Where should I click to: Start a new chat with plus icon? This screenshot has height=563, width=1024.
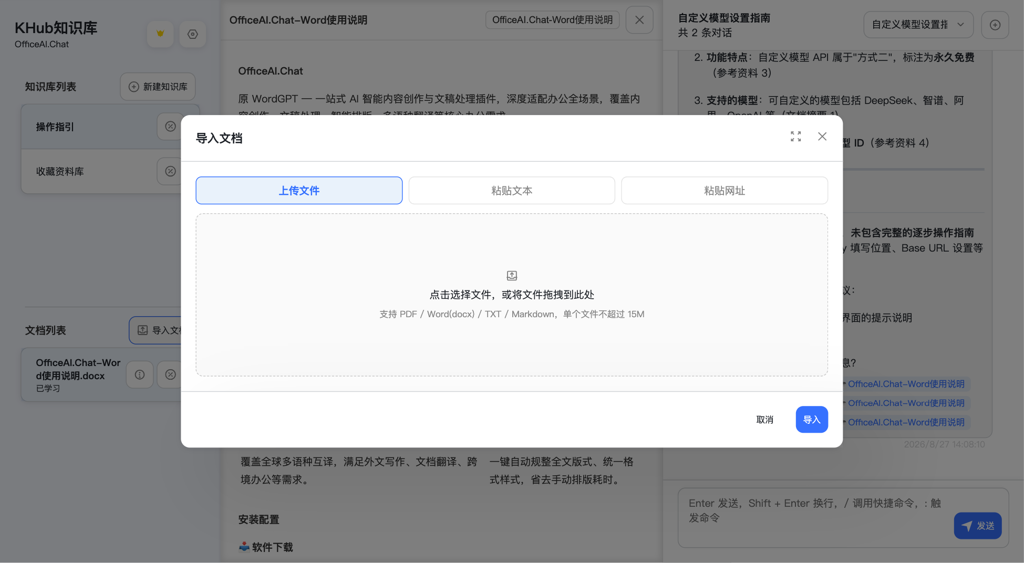tap(995, 25)
